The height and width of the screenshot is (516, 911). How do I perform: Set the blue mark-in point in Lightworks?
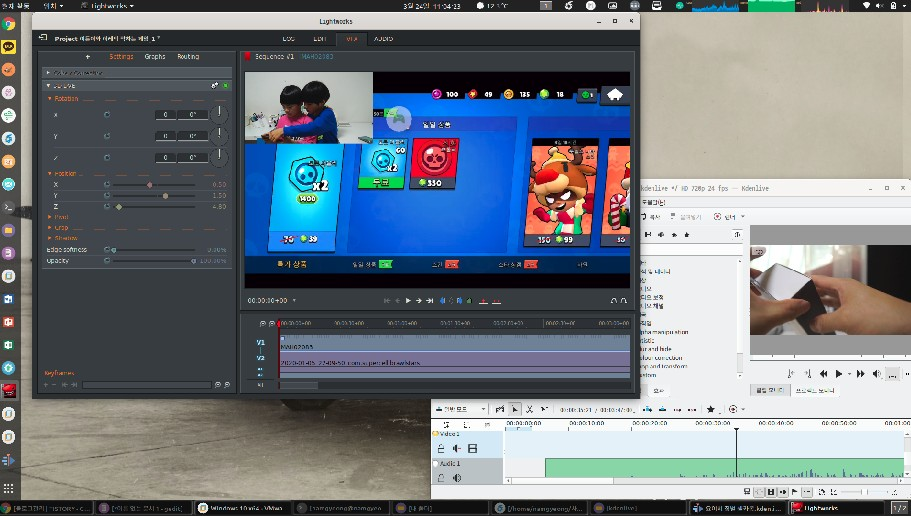(442, 300)
